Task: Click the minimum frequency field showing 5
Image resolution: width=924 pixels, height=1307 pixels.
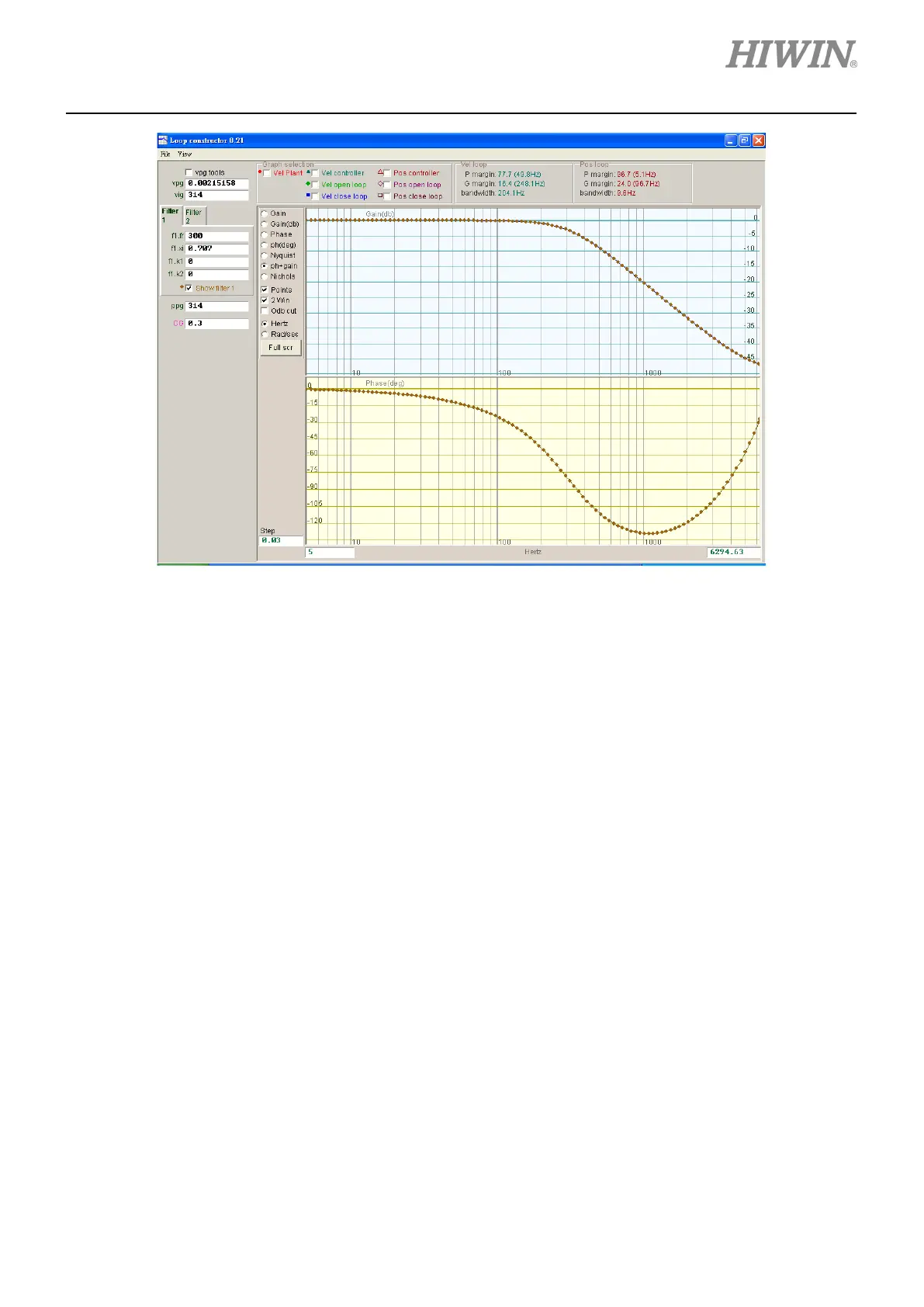Action: point(330,553)
